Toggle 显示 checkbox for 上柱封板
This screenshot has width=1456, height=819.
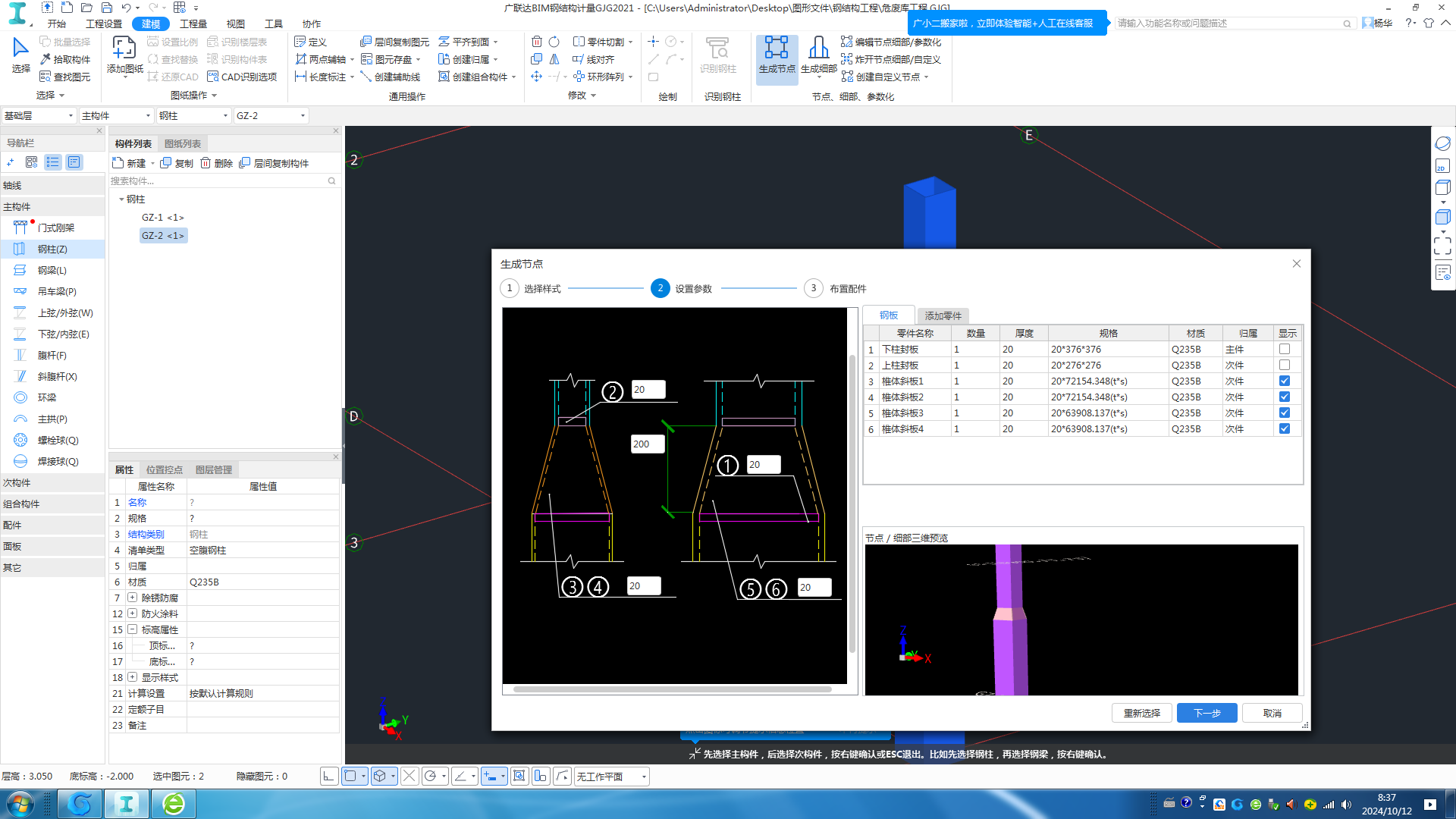[1285, 365]
